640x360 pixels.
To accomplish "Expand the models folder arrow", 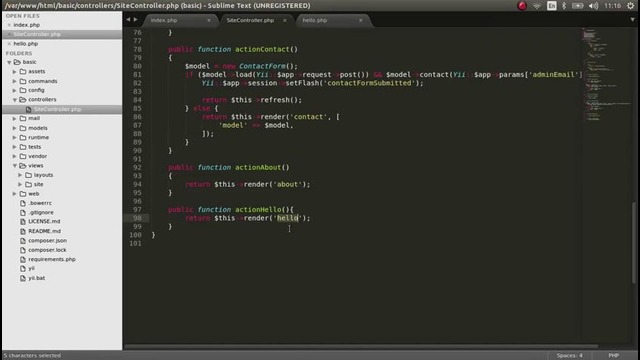I will pyautogui.click(x=15, y=128).
